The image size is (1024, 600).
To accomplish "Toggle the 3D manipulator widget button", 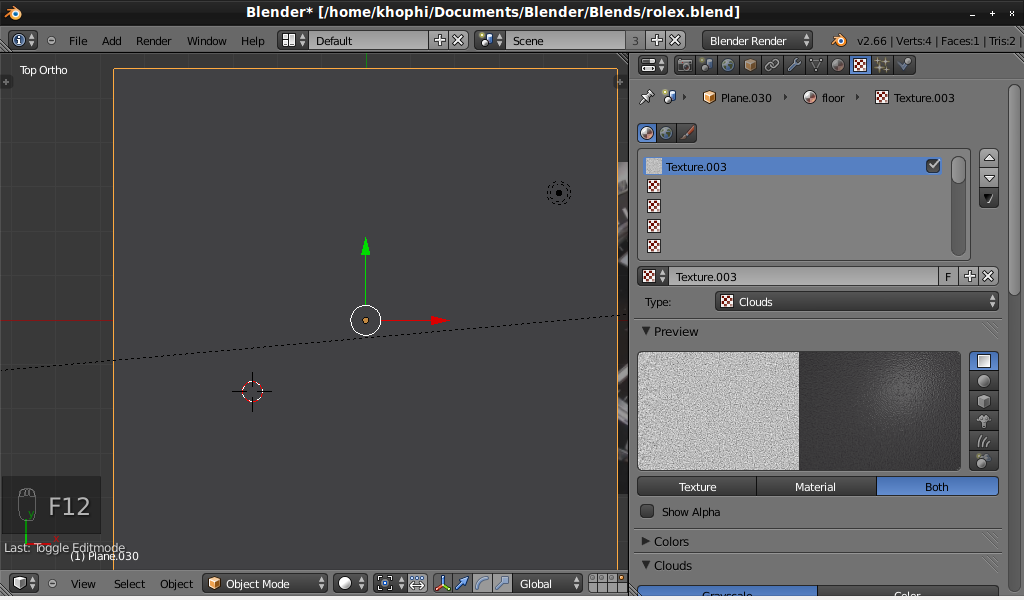I will (x=441, y=583).
